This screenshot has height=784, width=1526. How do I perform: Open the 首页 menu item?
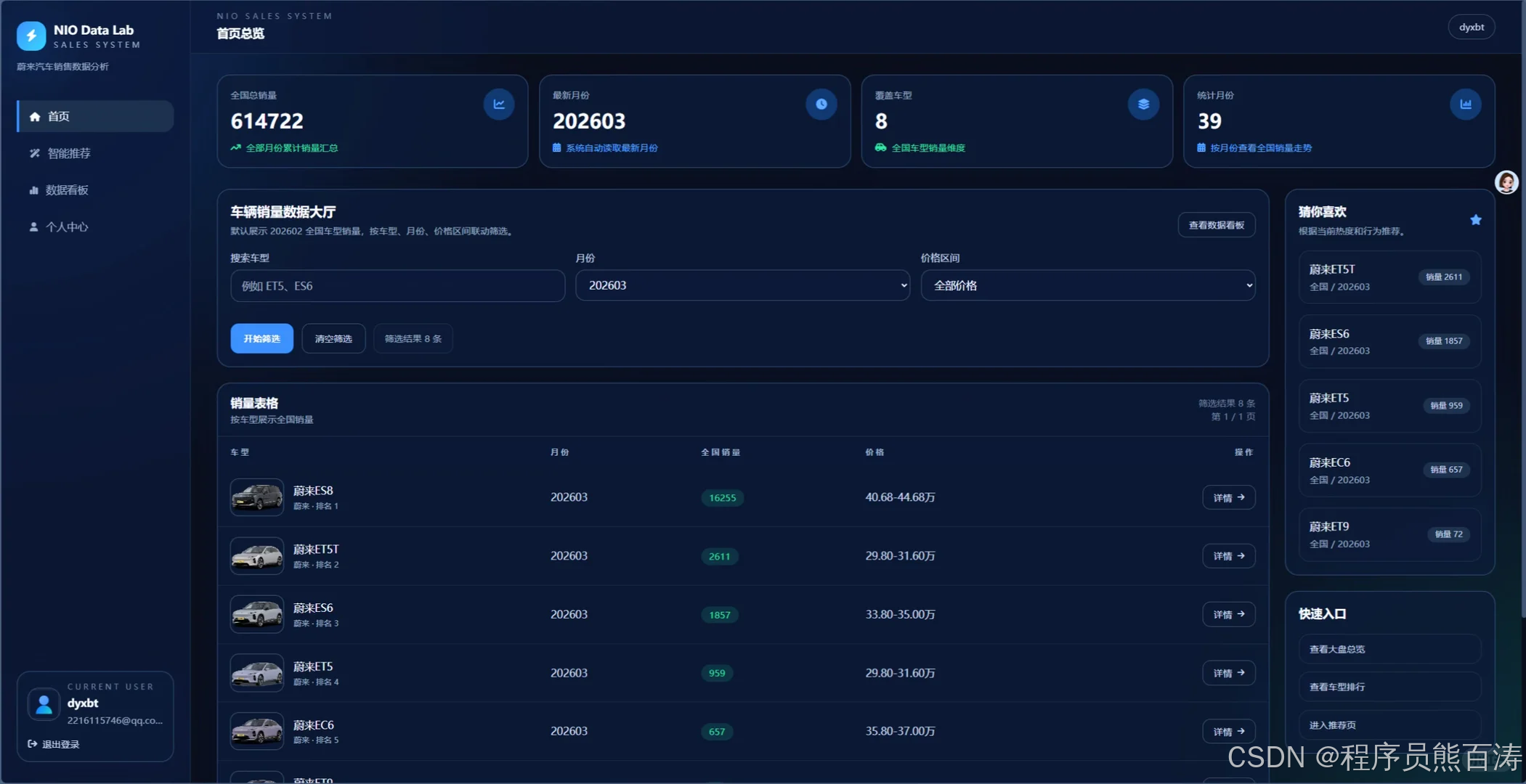tap(95, 116)
